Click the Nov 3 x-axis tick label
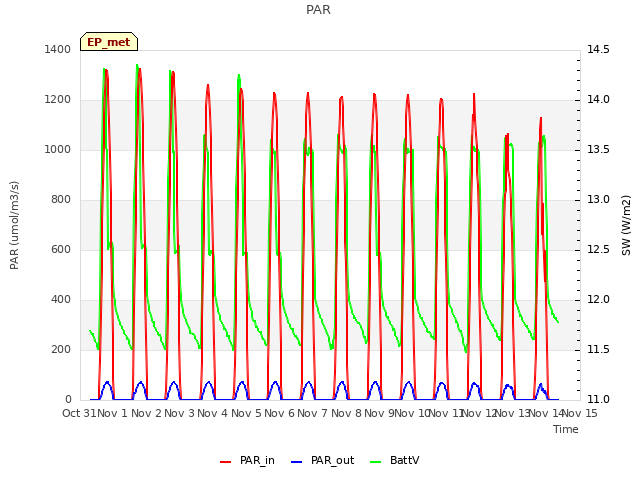The width and height of the screenshot is (640, 480). [x=180, y=413]
